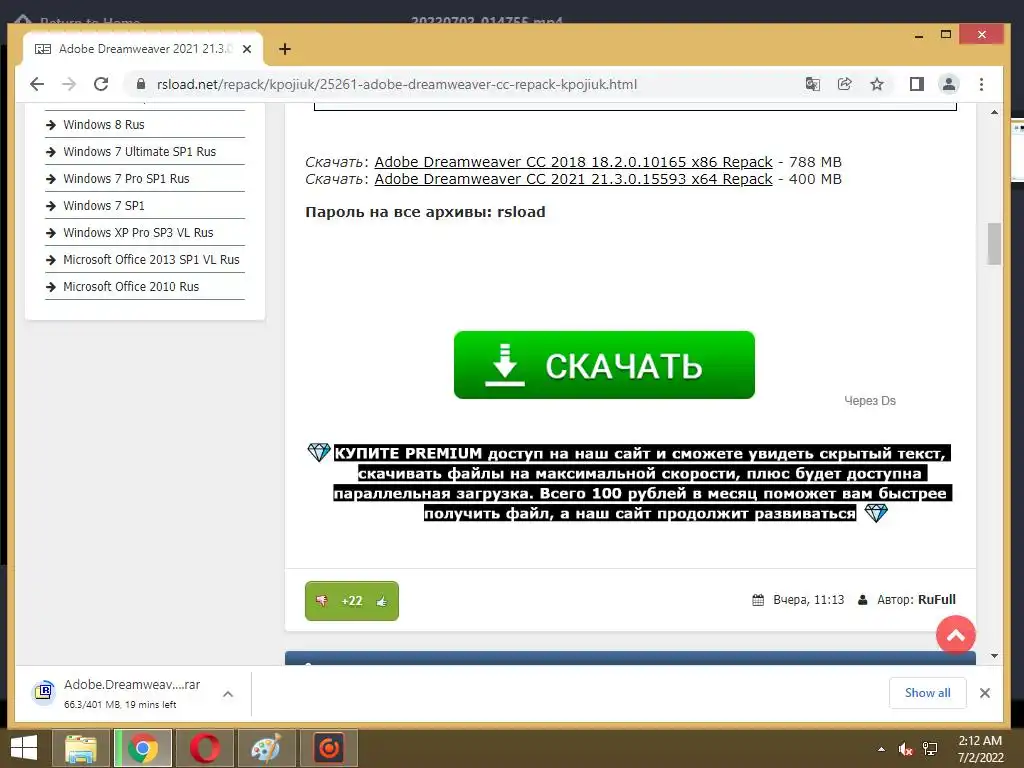
Task: Open the Windows Start menu
Action: pos(24,748)
